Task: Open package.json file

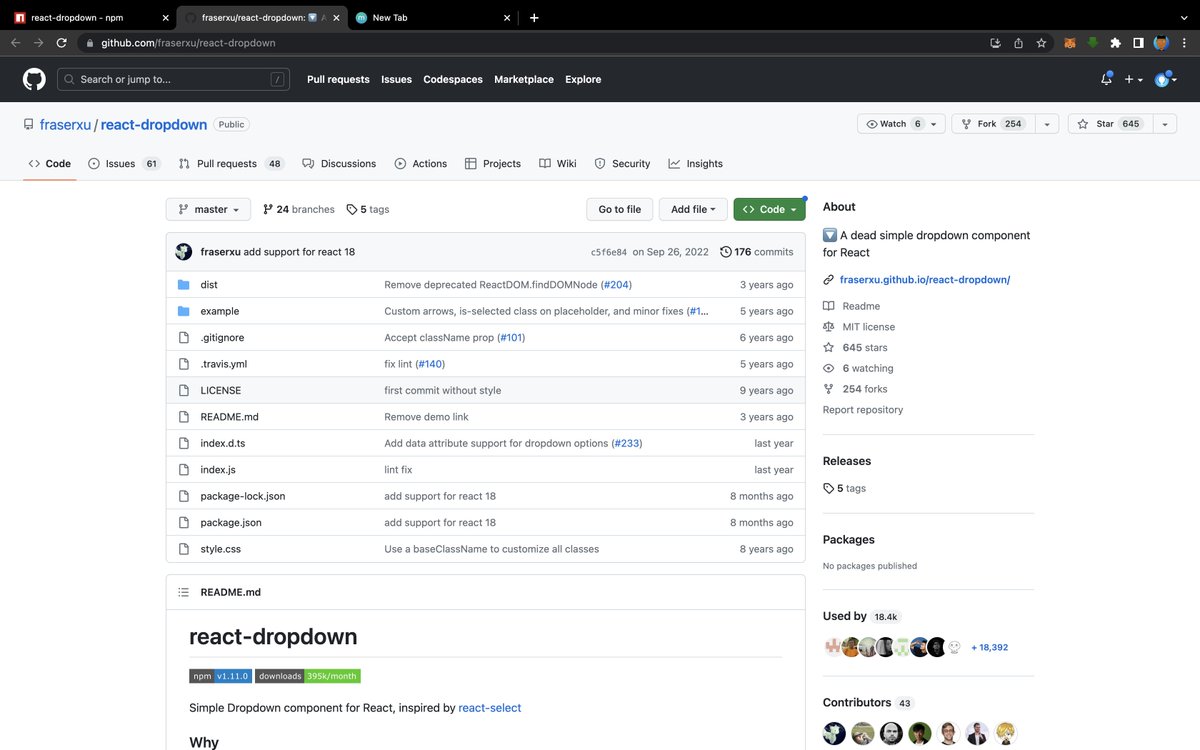Action: [231, 522]
